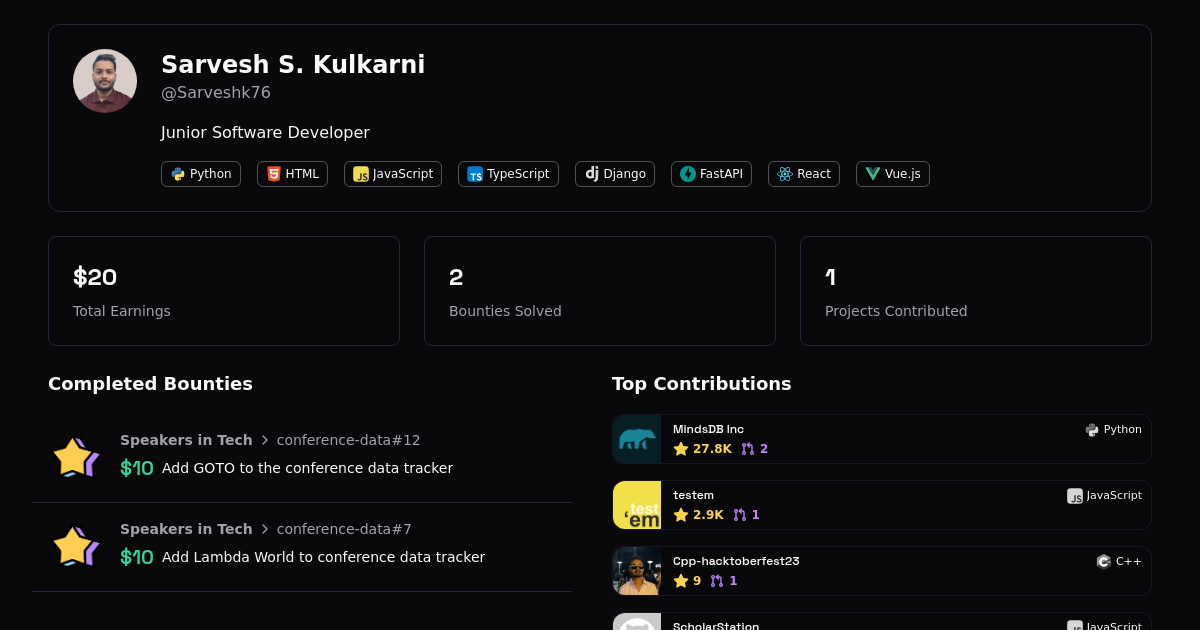This screenshot has height=630, width=1200.
Task: Click the HTML5 shield icon
Action: coord(274,174)
